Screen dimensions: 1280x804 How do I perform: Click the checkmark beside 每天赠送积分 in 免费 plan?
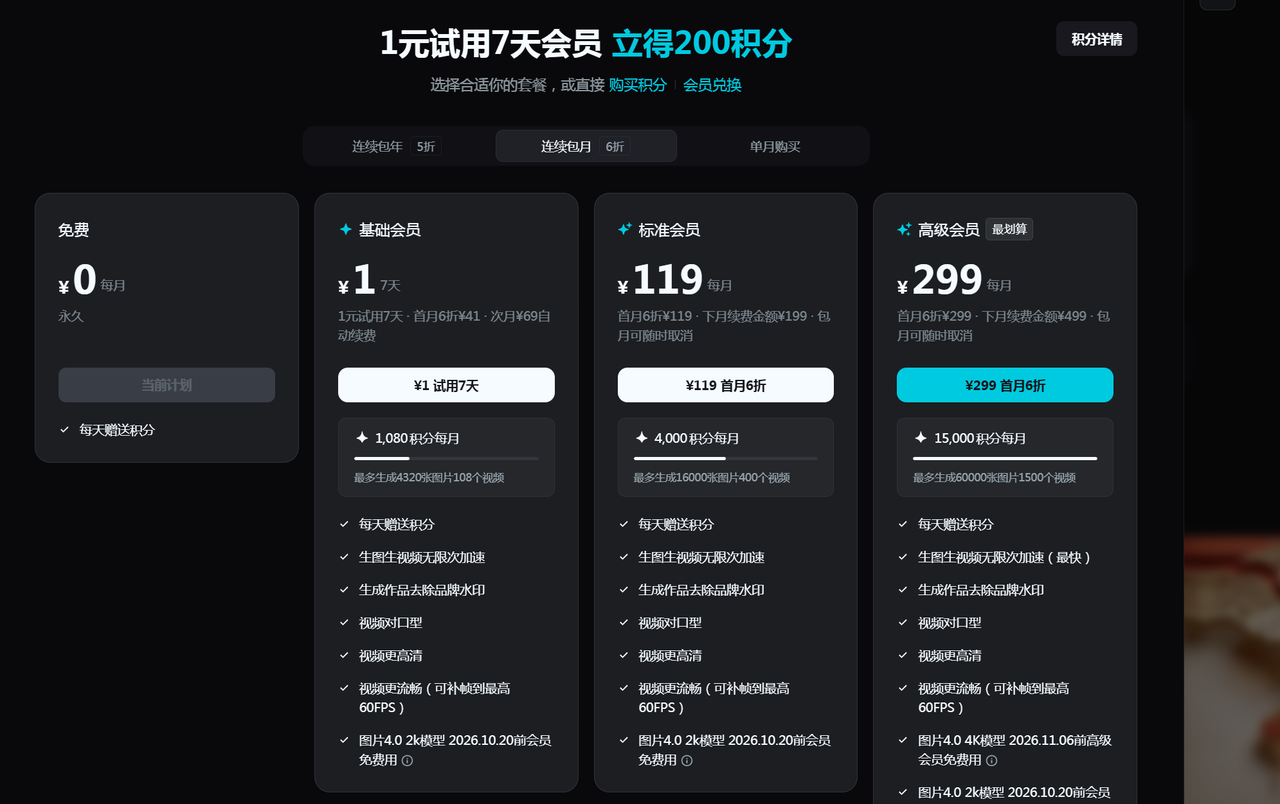pos(65,430)
